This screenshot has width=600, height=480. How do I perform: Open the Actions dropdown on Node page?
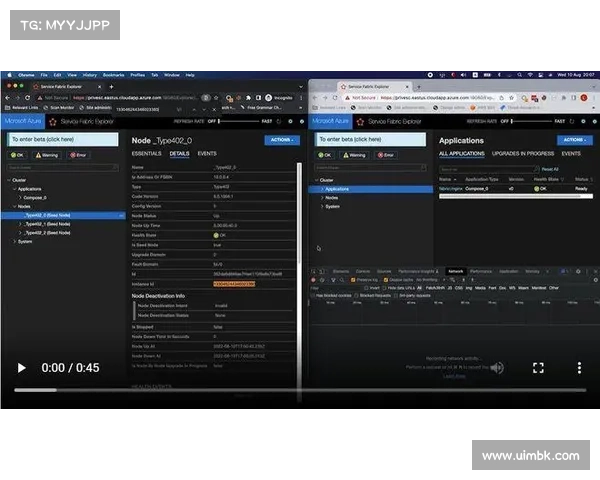pos(281,140)
